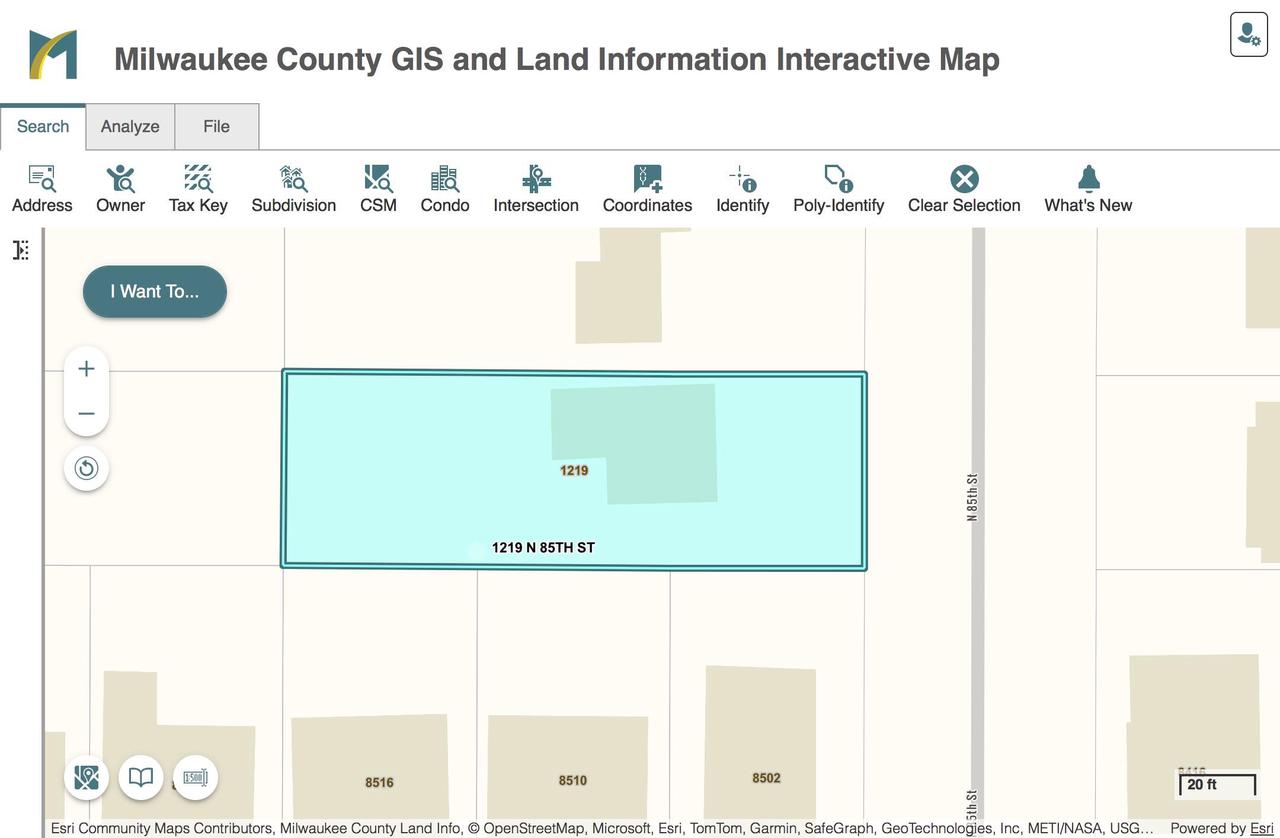Open the File tab
This screenshot has width=1280, height=838.
[x=216, y=127]
